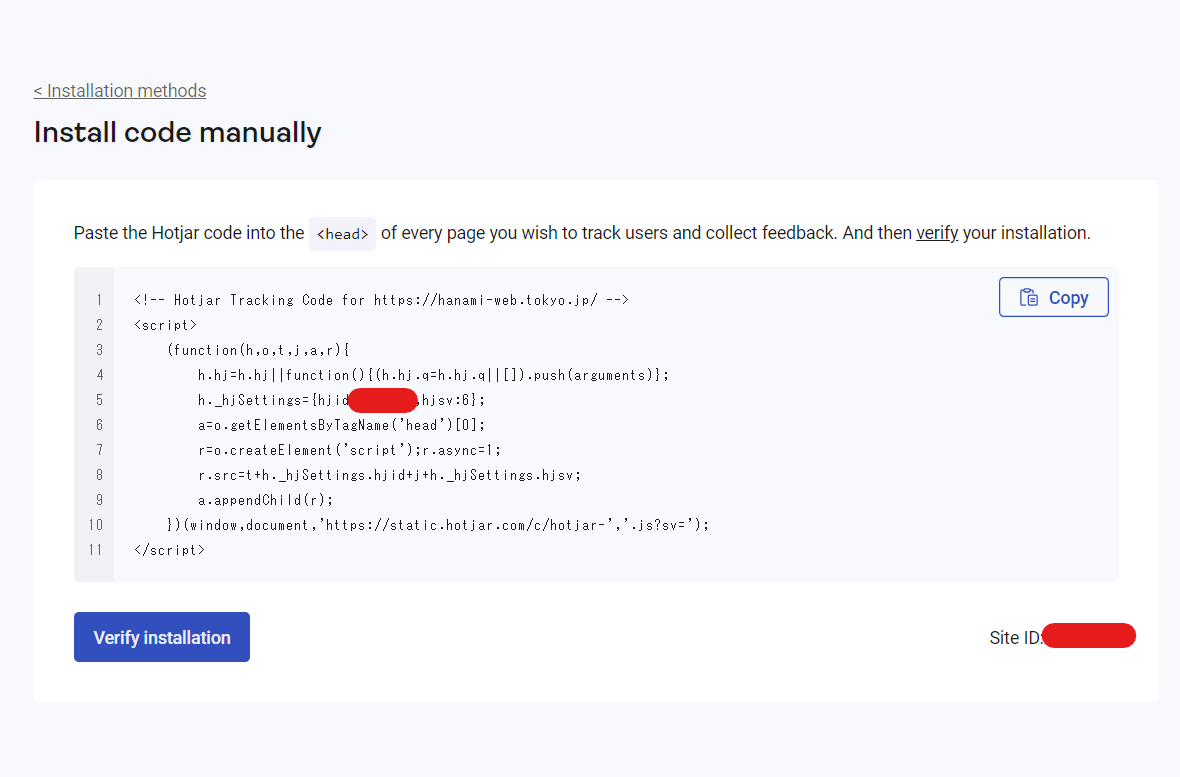
Task: Click the highlighted <head> tag badge
Action: 342,233
